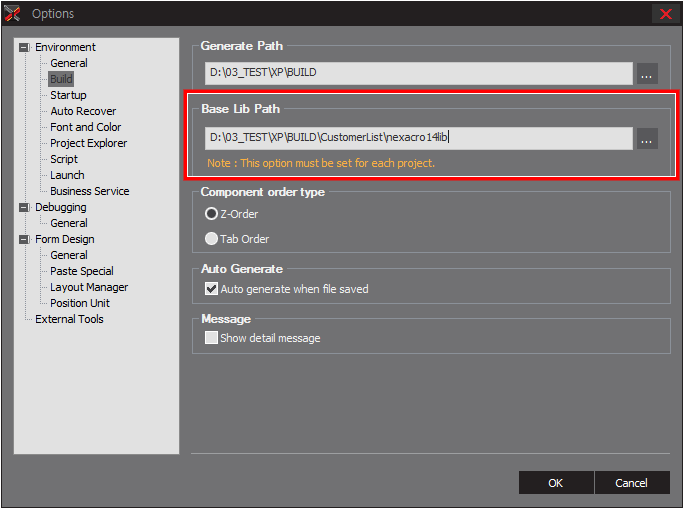
Task: Collapse the Environment tree node
Action: tap(25, 47)
